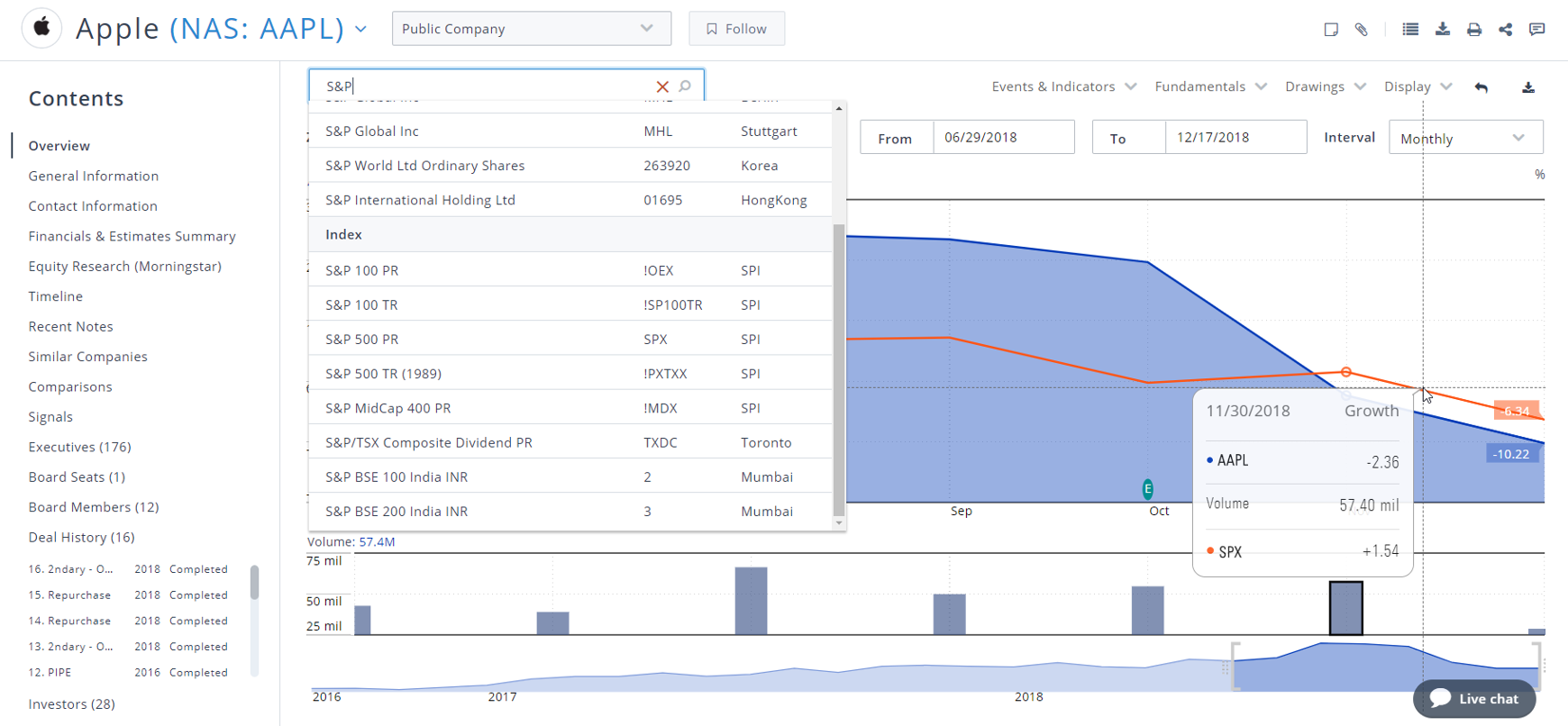Go to Overview in Contents

pyautogui.click(x=59, y=146)
